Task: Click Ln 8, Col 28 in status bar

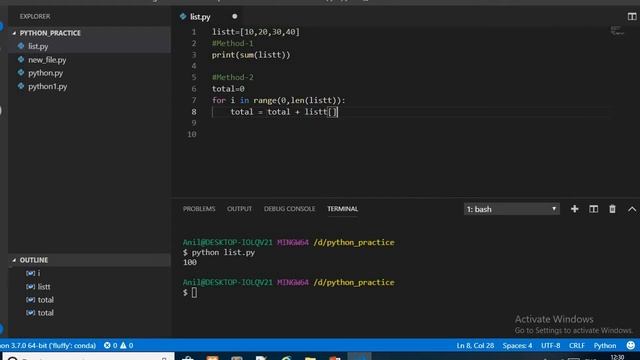Action: (475, 345)
